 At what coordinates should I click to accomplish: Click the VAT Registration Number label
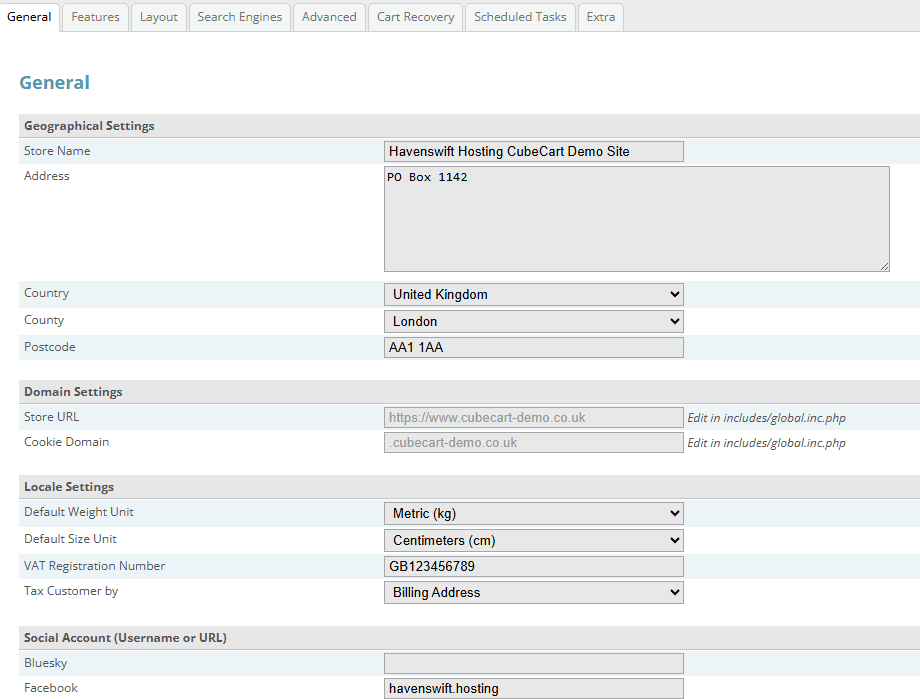click(x=94, y=566)
